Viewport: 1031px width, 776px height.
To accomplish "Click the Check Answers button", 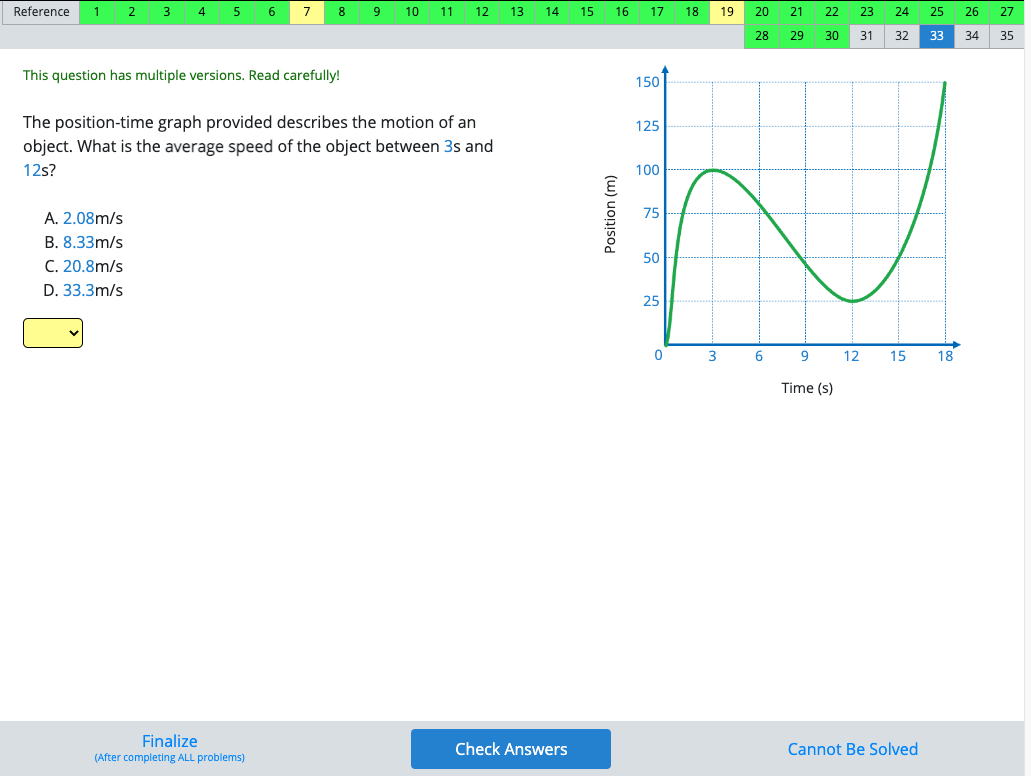I will 511,749.
